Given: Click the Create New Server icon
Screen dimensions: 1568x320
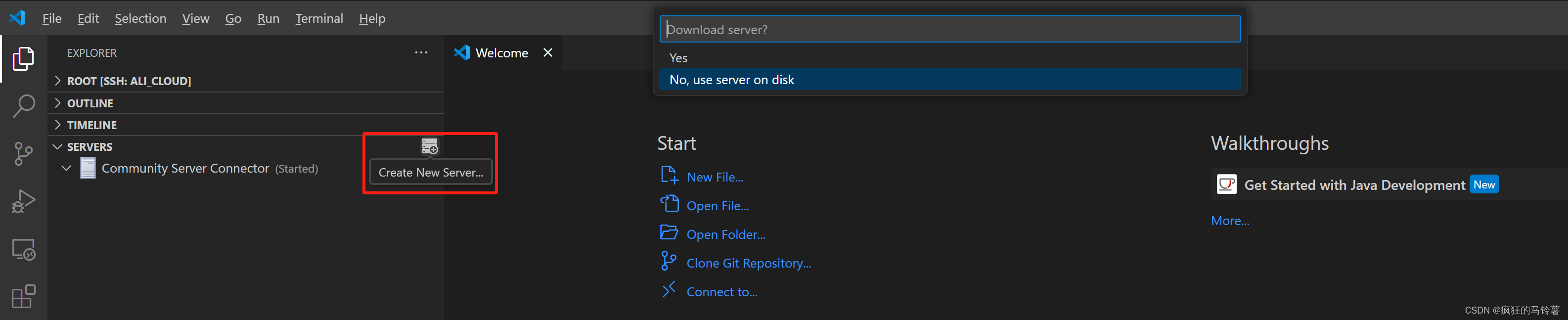Looking at the screenshot, I should click(429, 146).
